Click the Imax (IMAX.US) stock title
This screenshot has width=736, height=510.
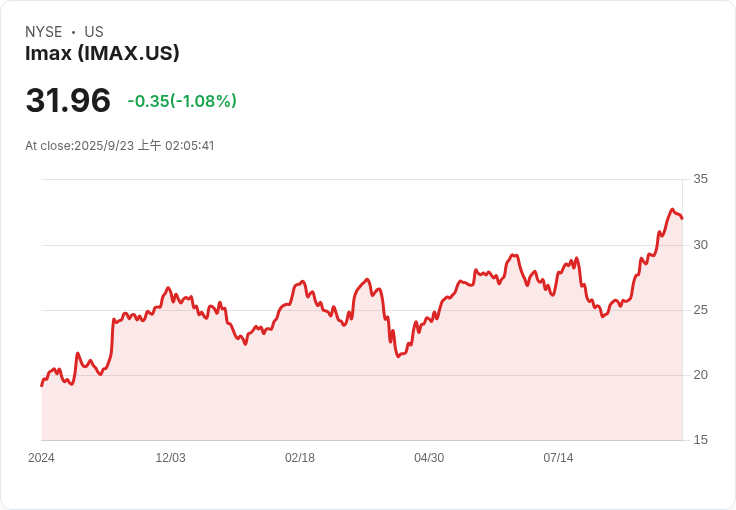pyautogui.click(x=102, y=53)
